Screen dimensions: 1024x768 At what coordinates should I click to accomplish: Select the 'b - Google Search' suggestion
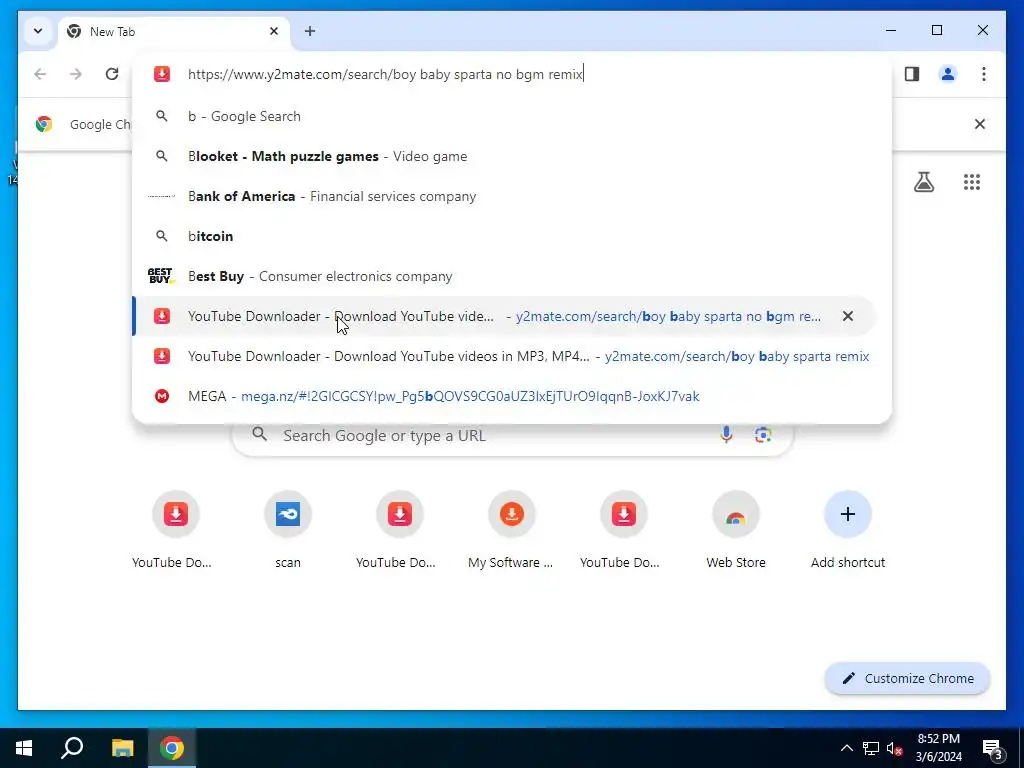512,116
